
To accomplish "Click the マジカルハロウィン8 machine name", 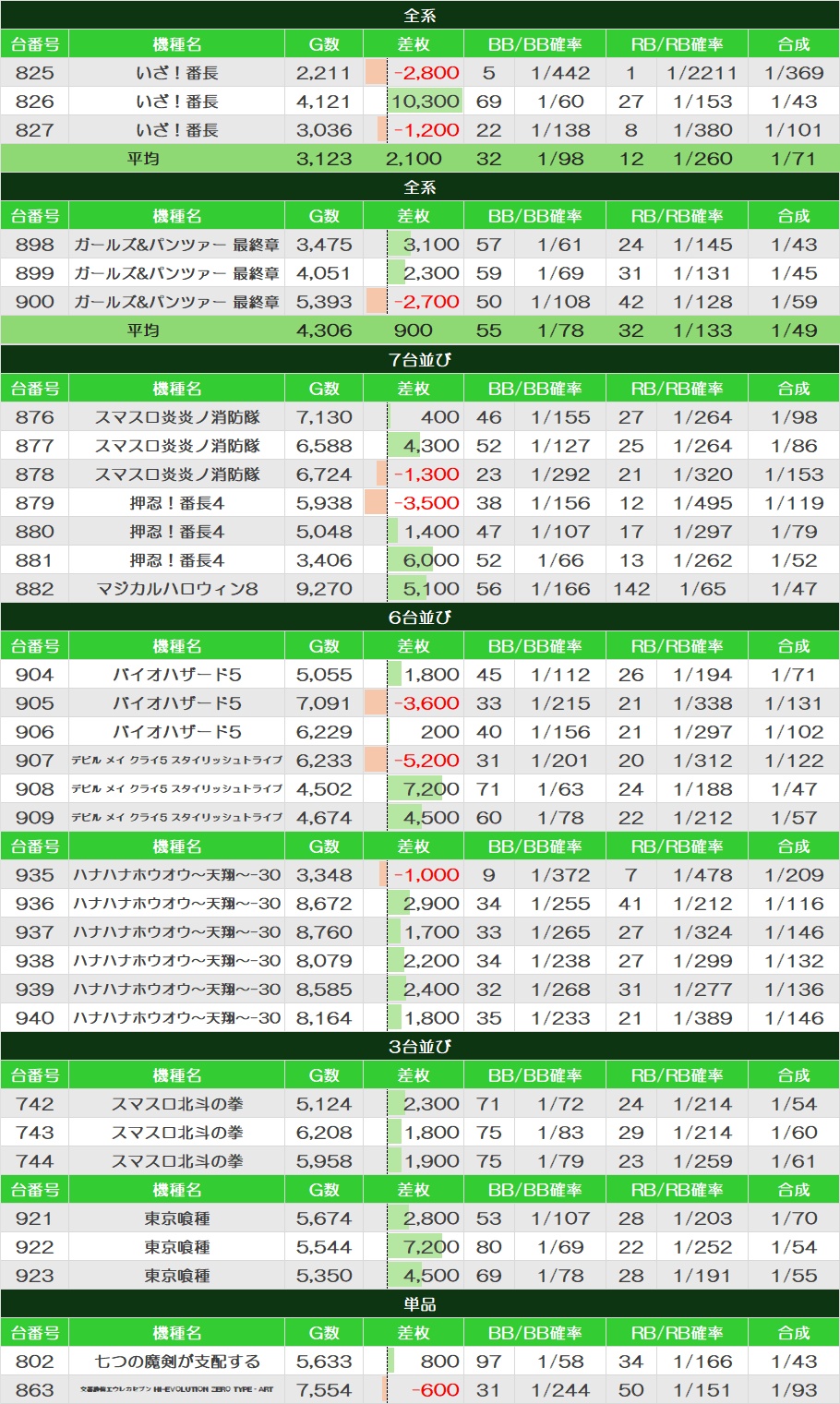I will pos(177,589).
